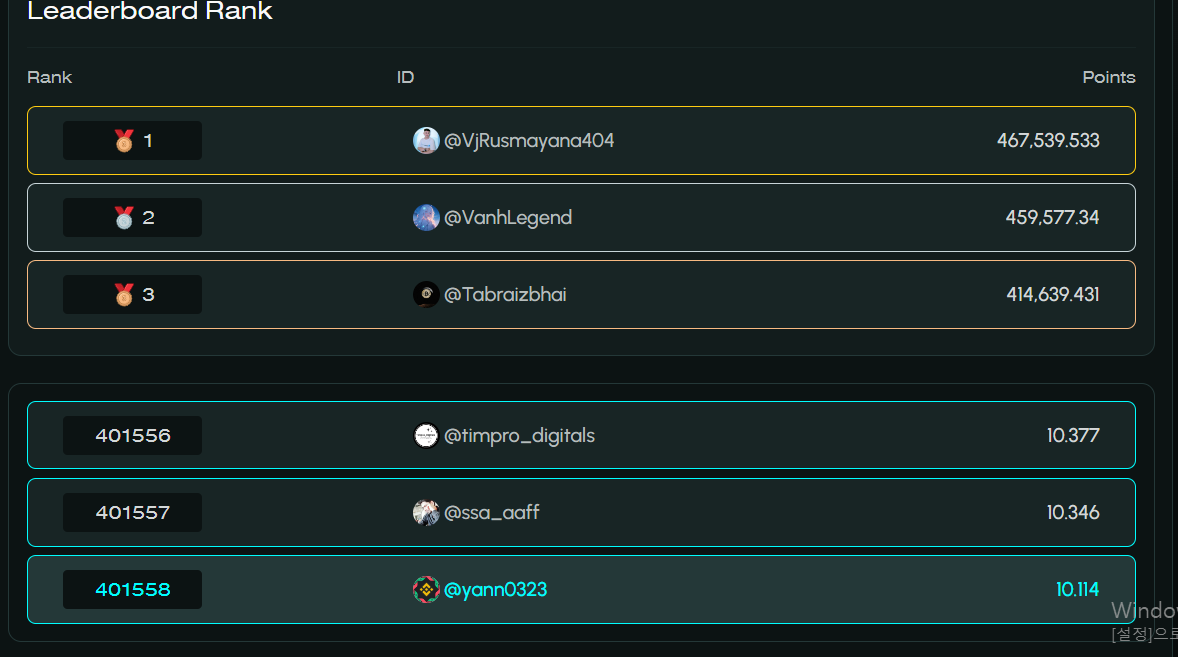Click ssa_aaff's profile picture
The width and height of the screenshot is (1178, 657).
(x=426, y=513)
